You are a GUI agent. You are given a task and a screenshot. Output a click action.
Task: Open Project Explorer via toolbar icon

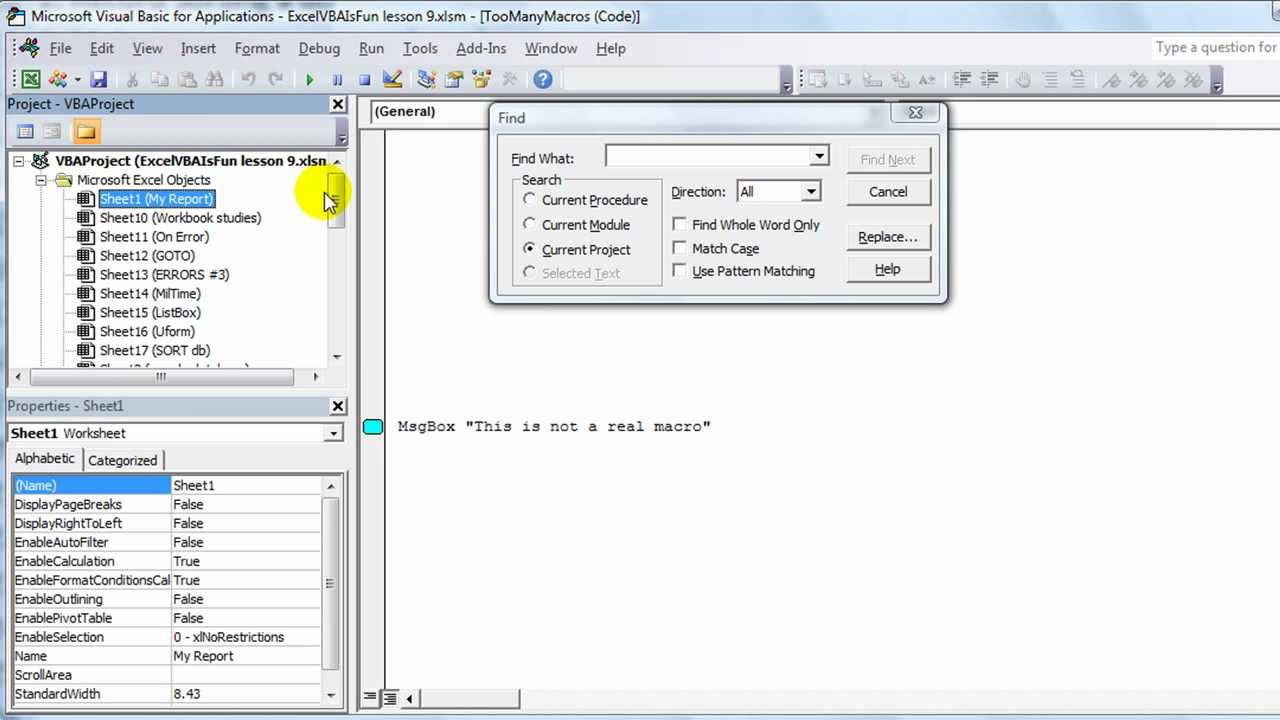pos(427,80)
